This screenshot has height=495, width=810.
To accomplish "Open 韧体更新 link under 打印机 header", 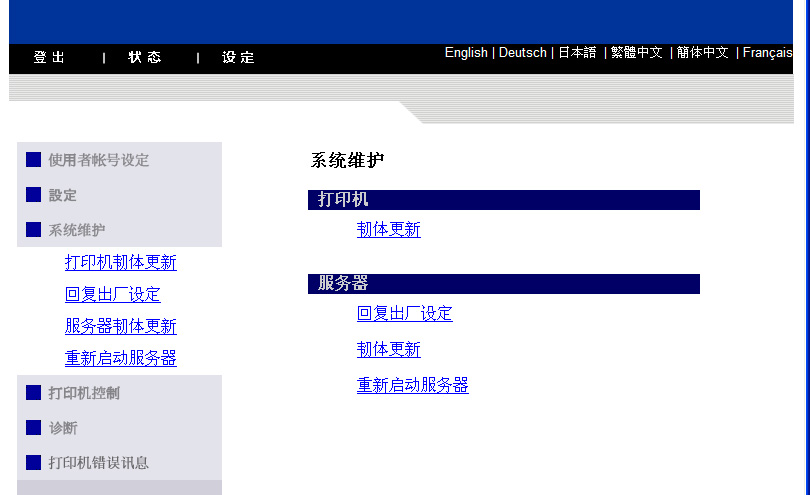I will tap(388, 230).
